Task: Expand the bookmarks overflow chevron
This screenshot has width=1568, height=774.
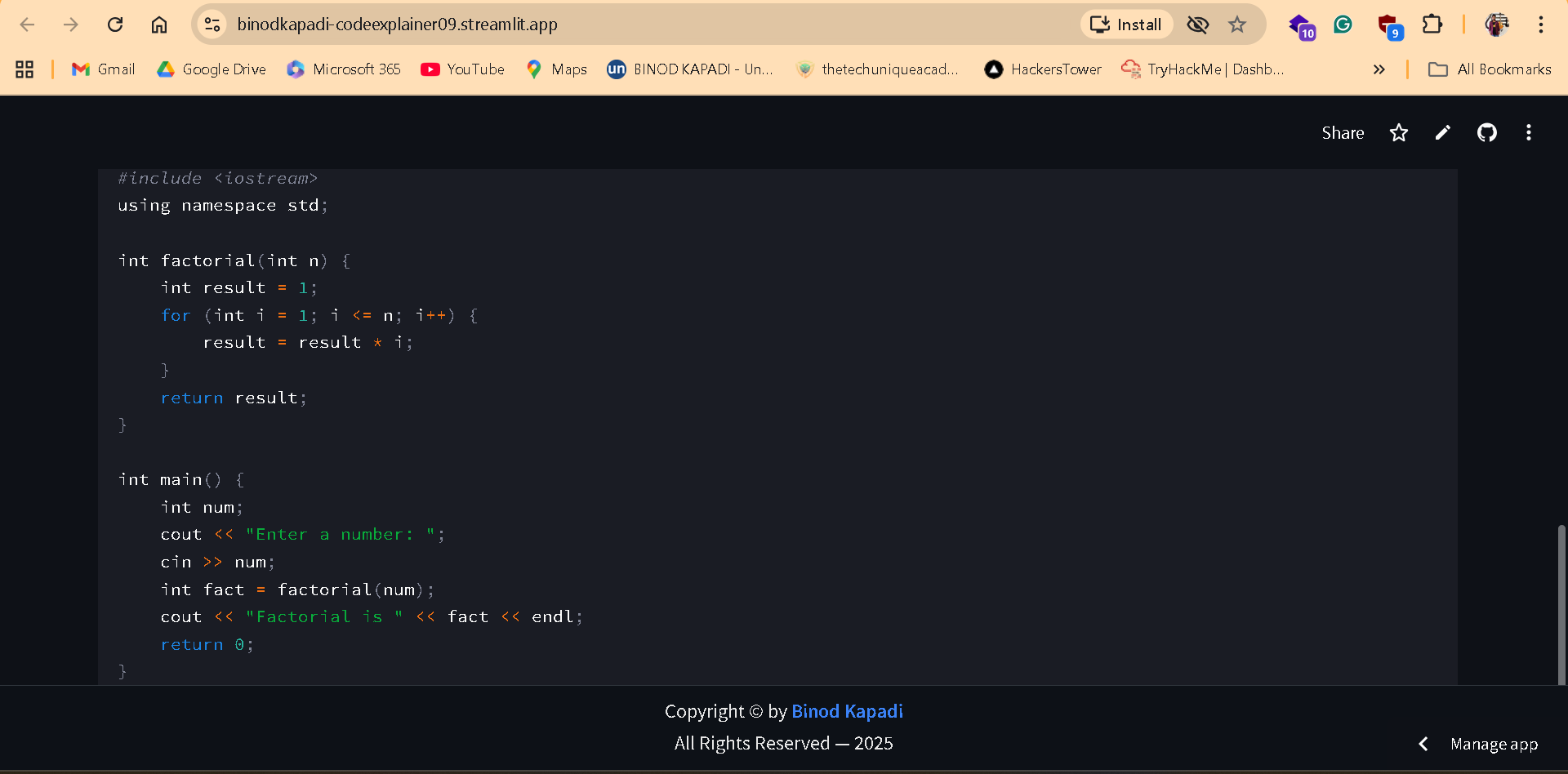Action: coord(1379,69)
